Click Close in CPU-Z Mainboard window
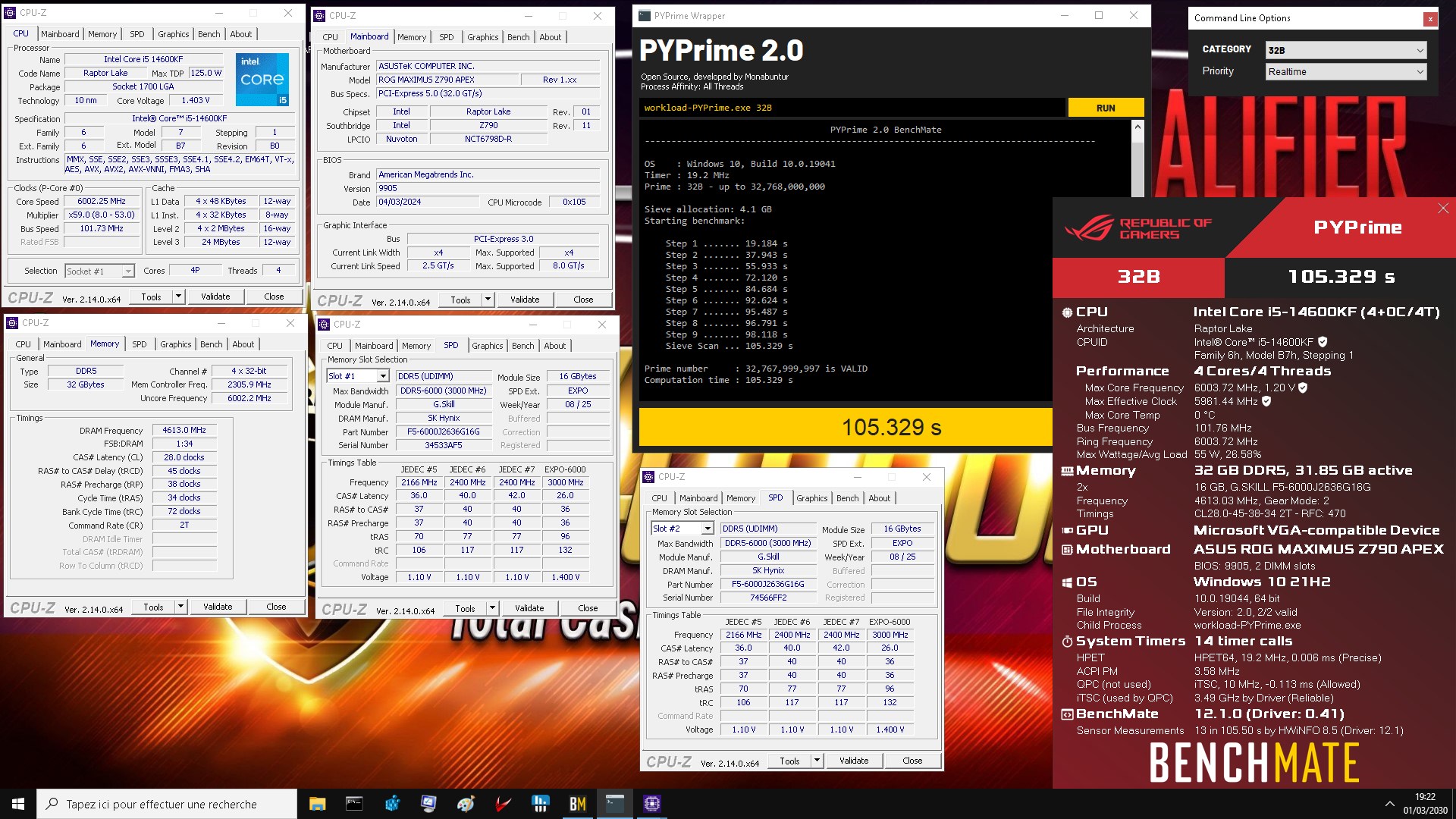The image size is (1456, 819). 583,300
